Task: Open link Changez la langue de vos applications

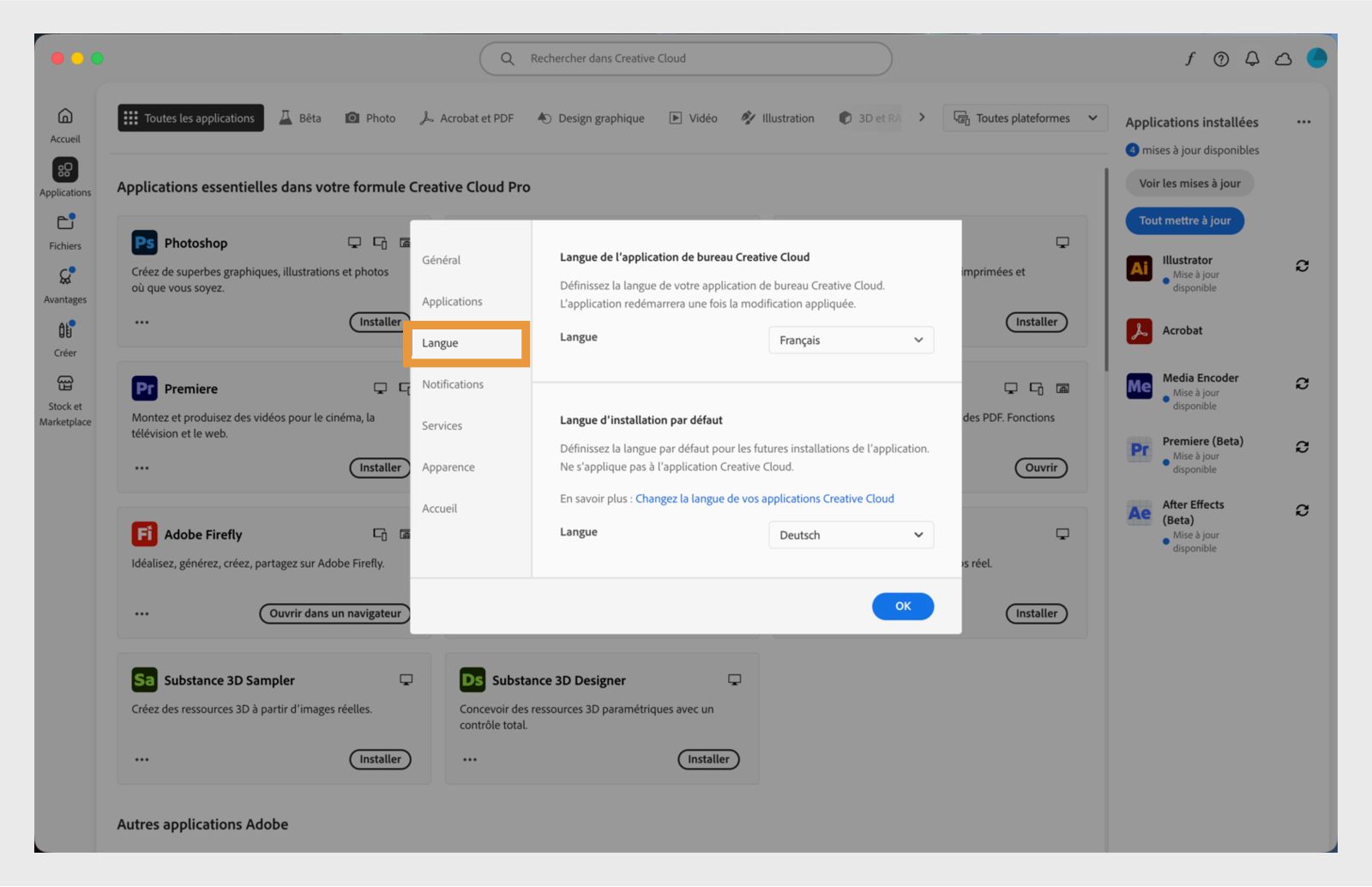Action: tap(764, 498)
